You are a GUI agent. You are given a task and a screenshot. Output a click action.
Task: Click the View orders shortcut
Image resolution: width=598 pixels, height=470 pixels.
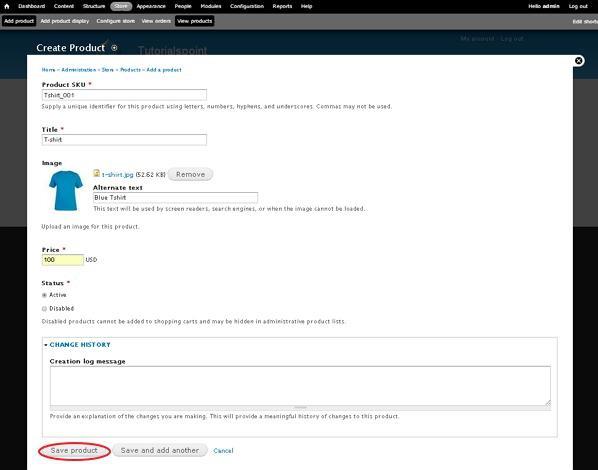click(x=156, y=21)
